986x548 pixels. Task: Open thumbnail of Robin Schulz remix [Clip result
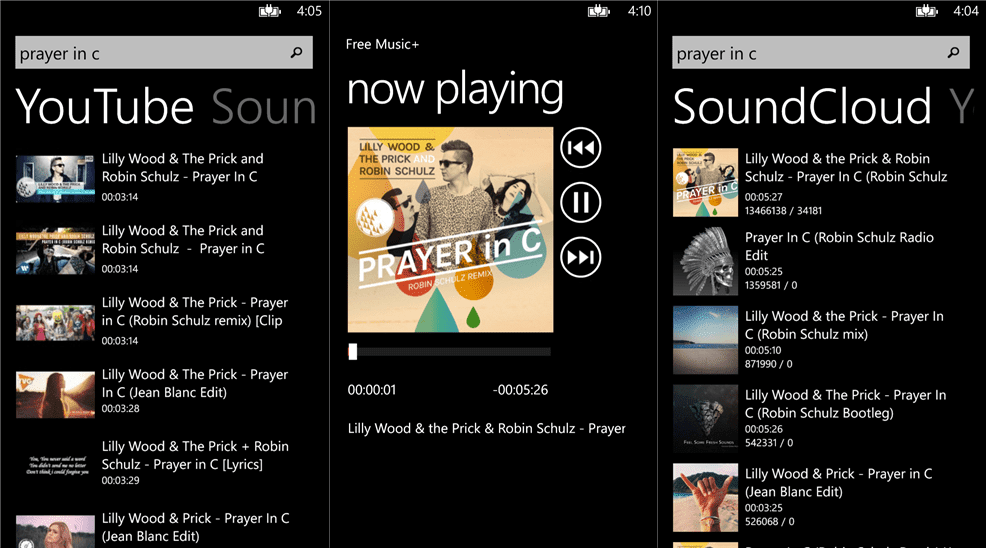tap(55, 323)
